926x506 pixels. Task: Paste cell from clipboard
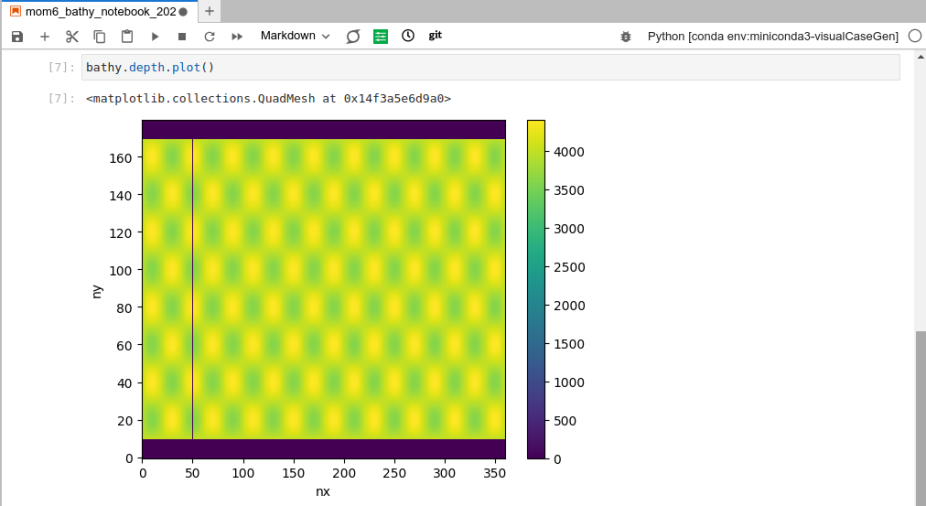click(x=127, y=36)
